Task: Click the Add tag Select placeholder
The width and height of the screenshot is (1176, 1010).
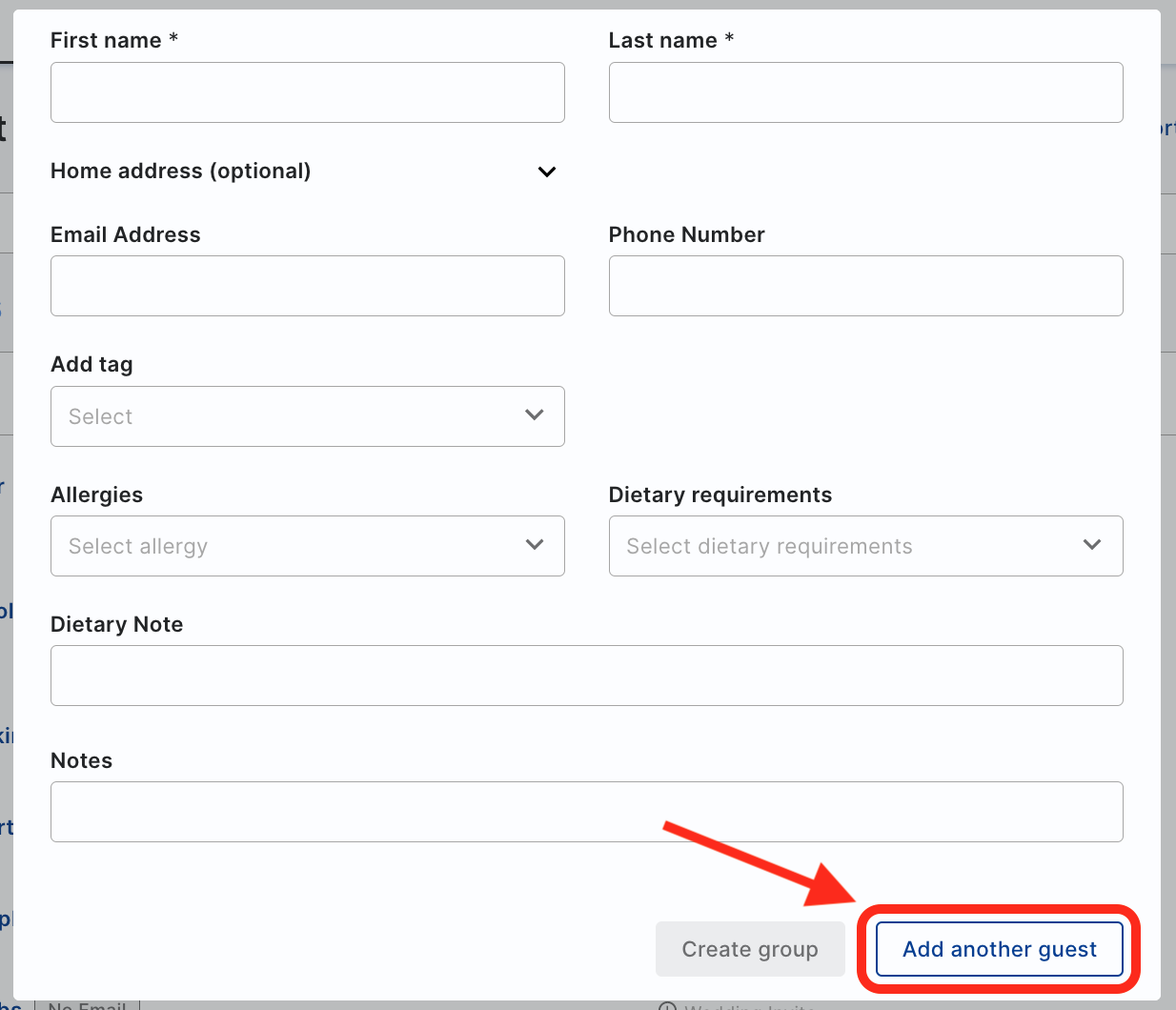Action: [x=100, y=416]
